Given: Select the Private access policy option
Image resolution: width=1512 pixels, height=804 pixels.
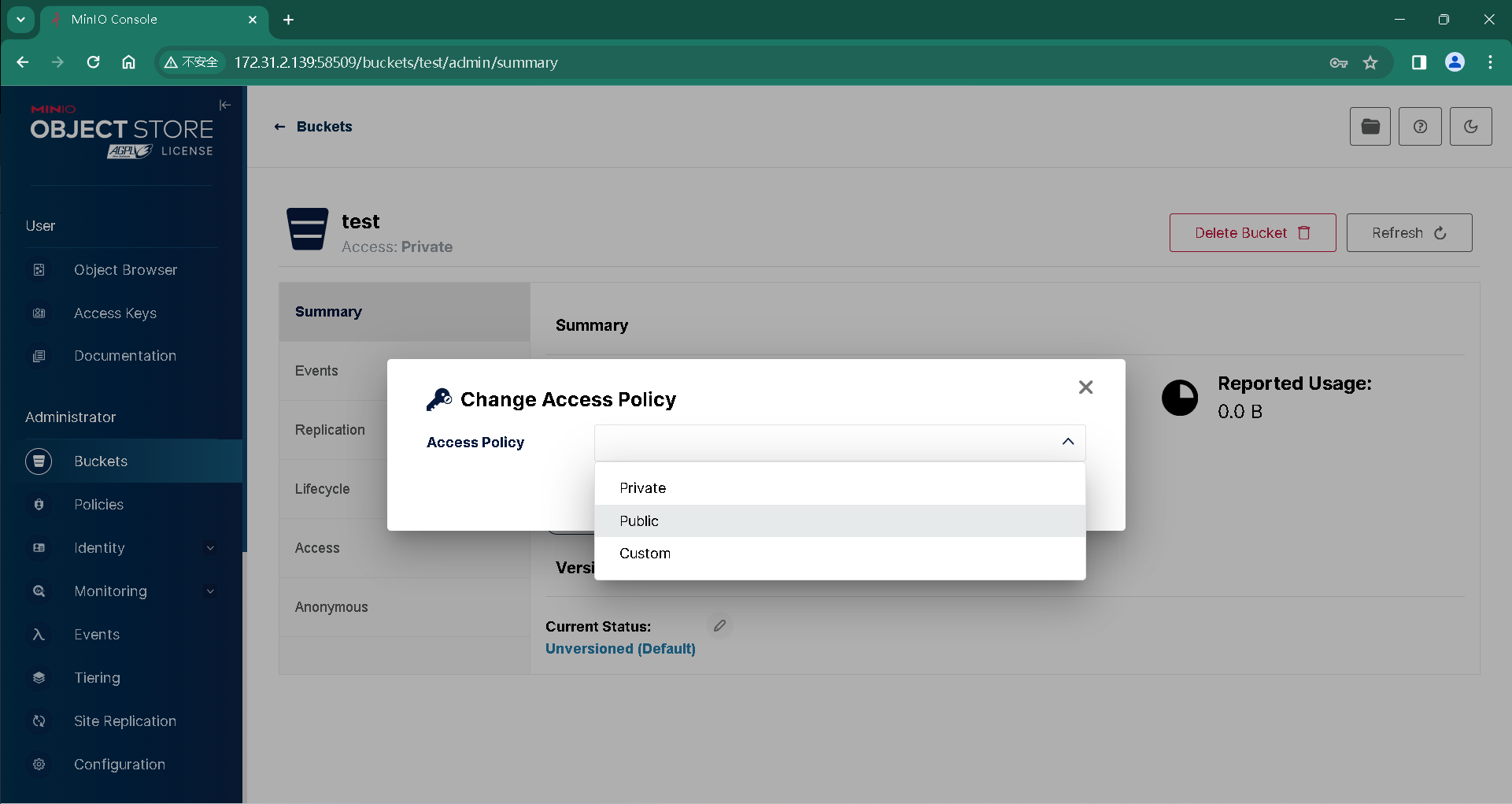Looking at the screenshot, I should 642,488.
